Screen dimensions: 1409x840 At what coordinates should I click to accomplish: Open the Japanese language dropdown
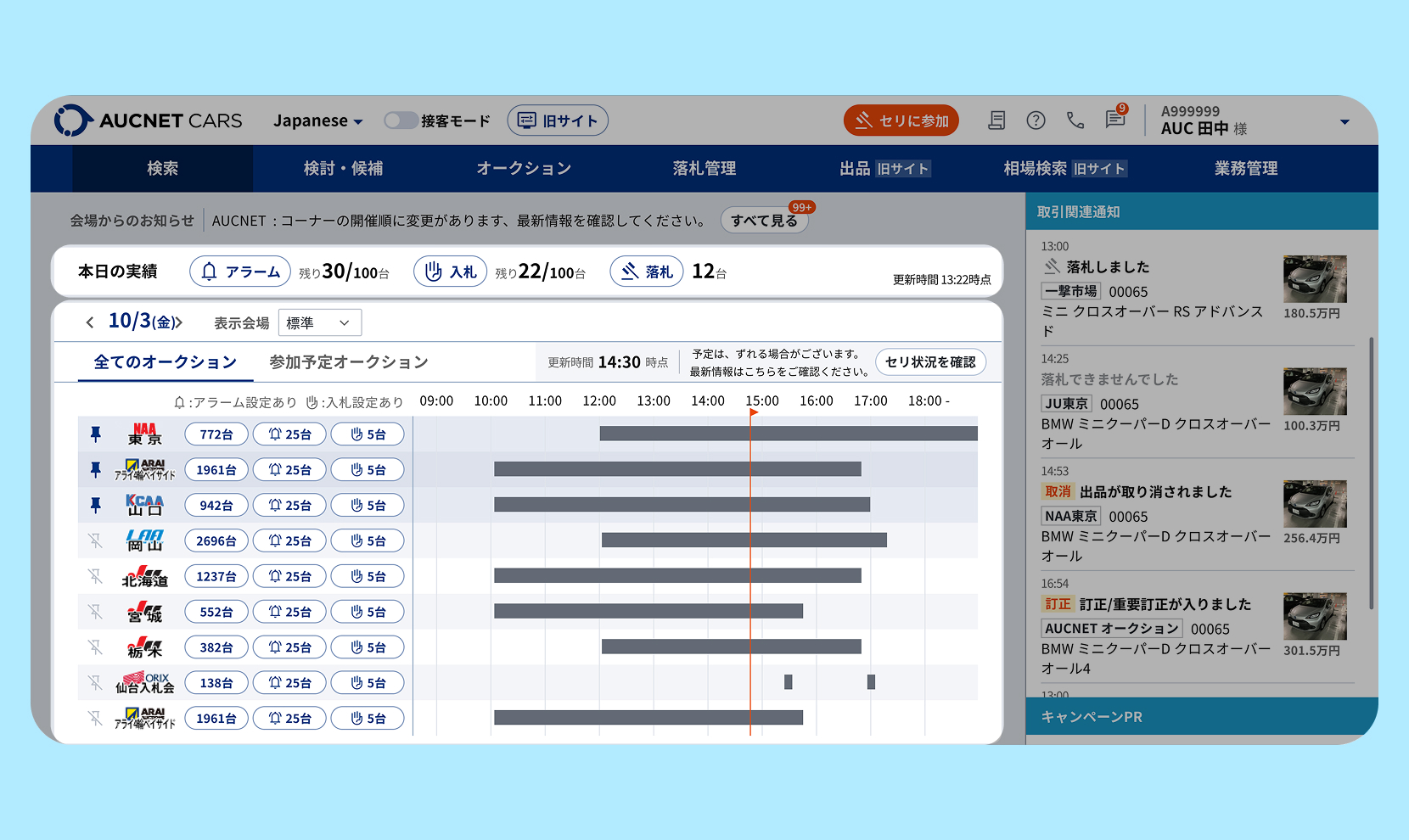tap(317, 120)
